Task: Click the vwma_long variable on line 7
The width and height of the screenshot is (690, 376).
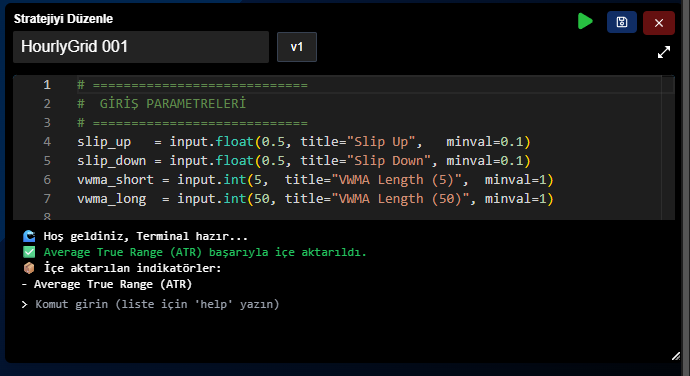Action: 111,199
